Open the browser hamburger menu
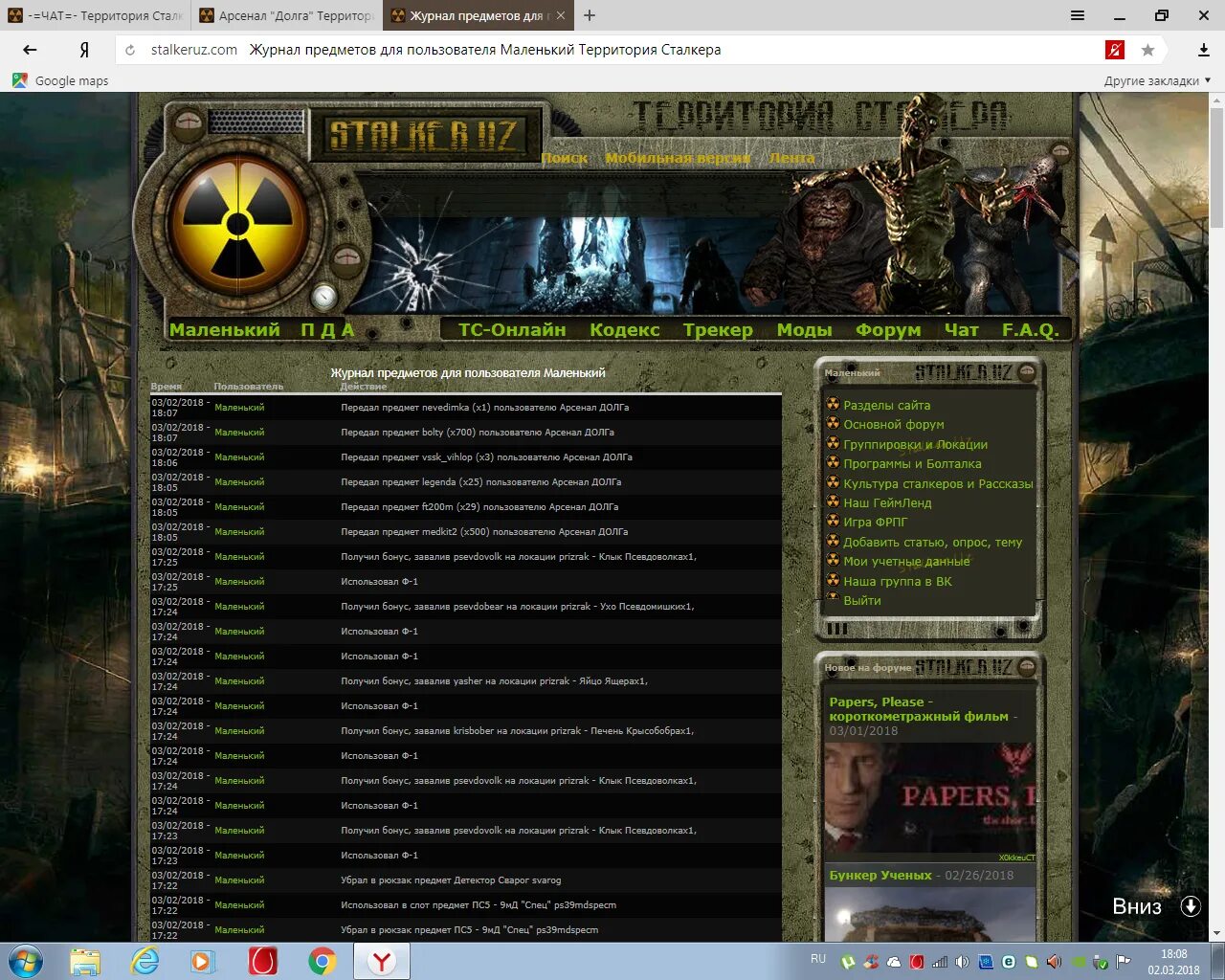The height and width of the screenshot is (980, 1225). [1078, 15]
